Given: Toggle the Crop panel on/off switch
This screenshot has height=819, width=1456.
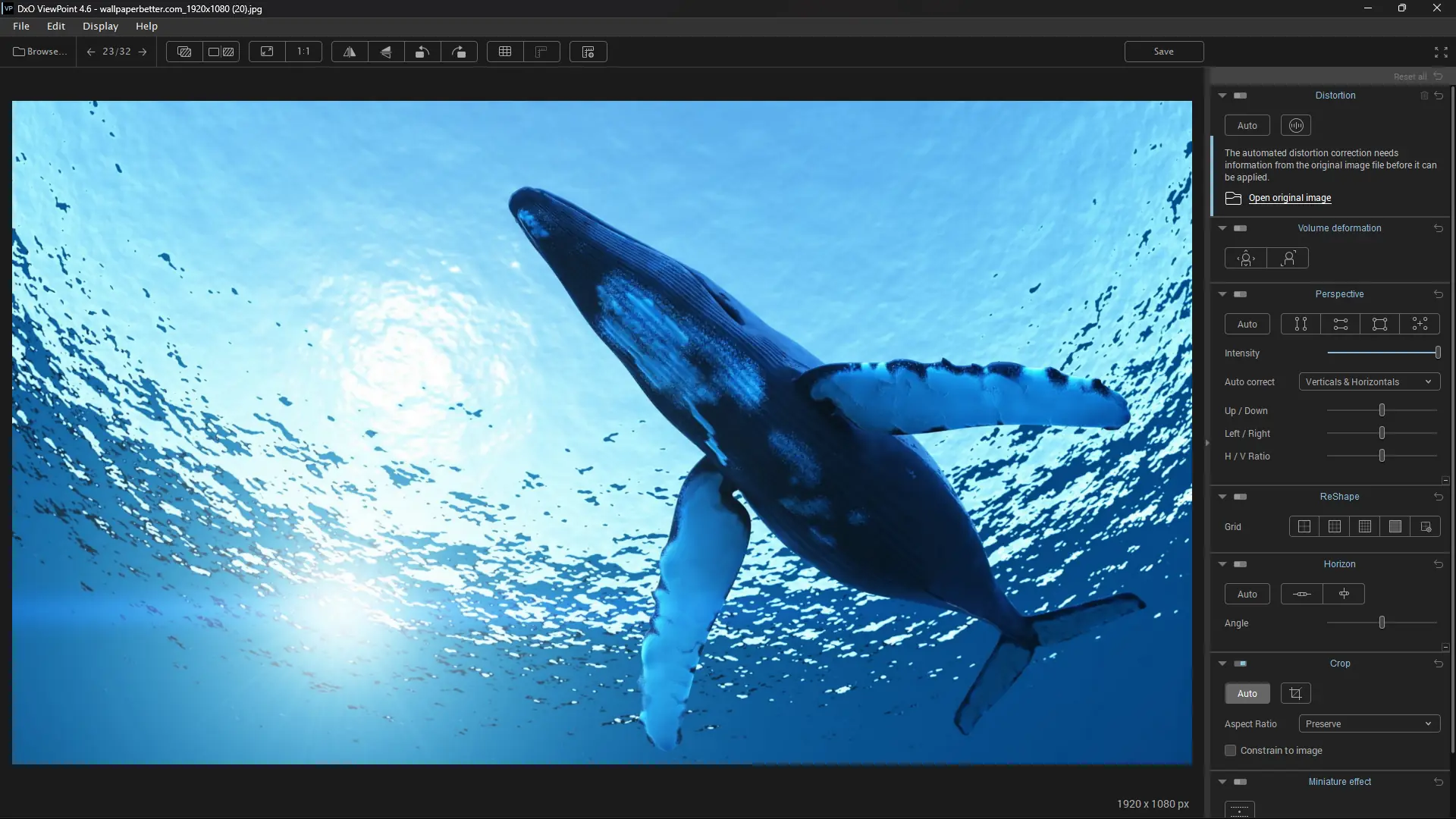Looking at the screenshot, I should 1241,664.
